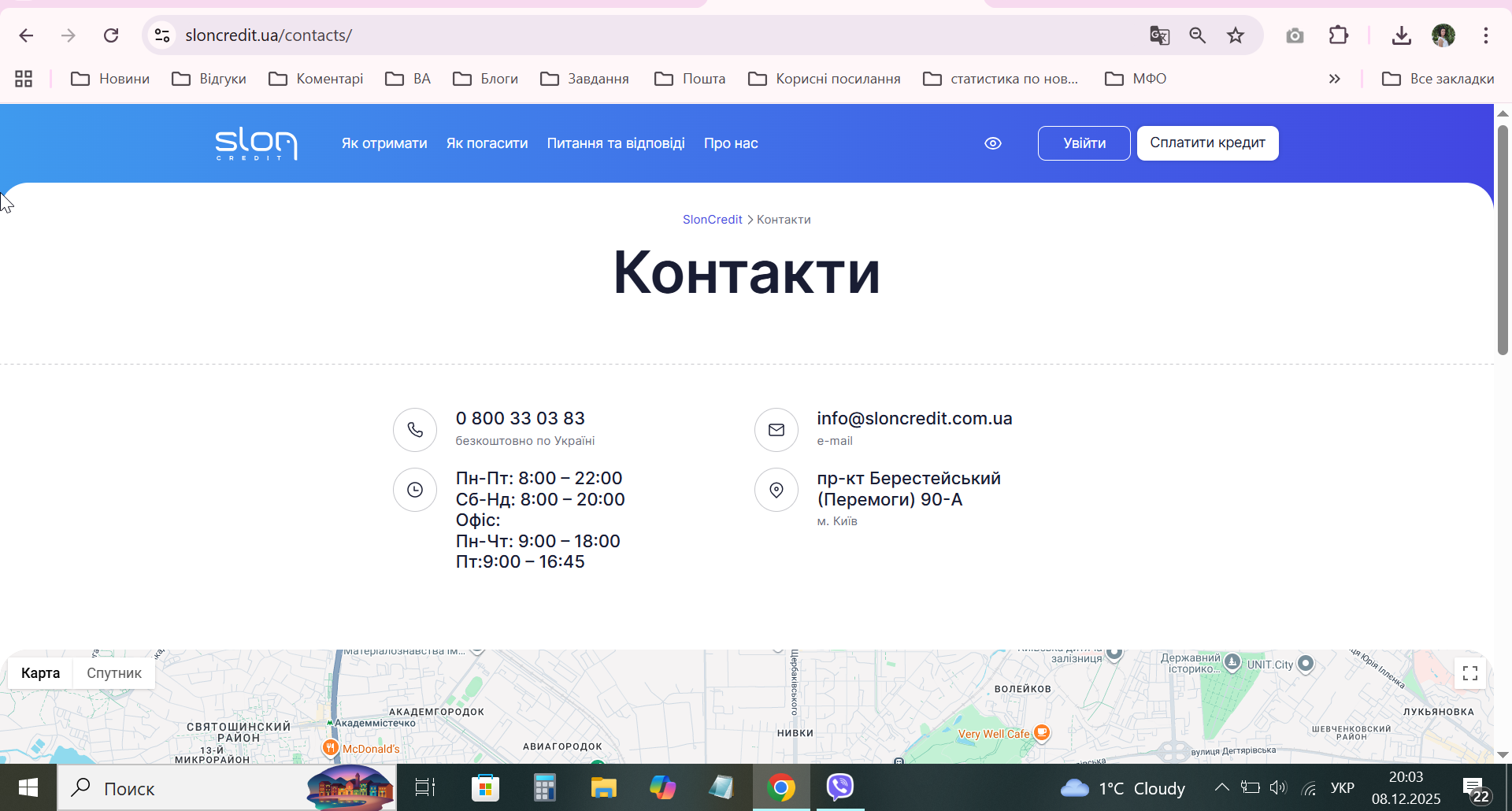The width and height of the screenshot is (1512, 811).
Task: Click the phone icon beside hotline number
Action: (415, 430)
